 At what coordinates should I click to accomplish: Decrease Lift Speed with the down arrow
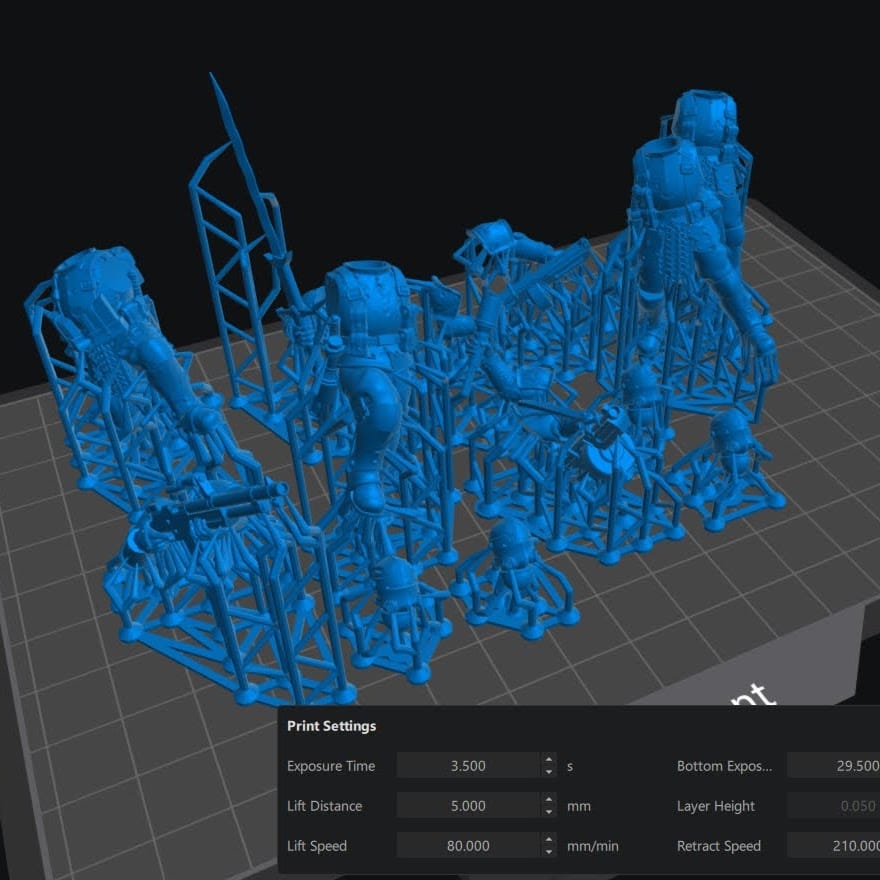tap(549, 852)
